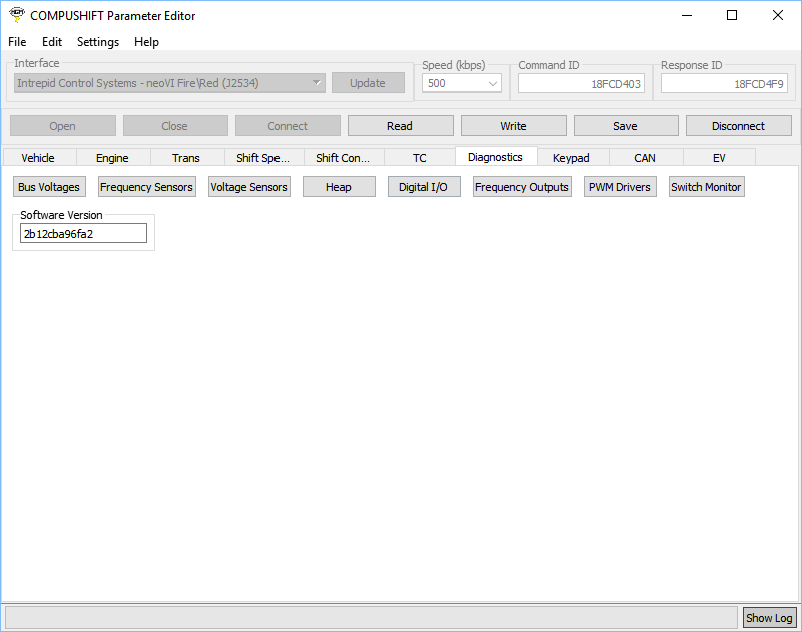
Task: Click the Response ID input field
Action: click(x=724, y=84)
